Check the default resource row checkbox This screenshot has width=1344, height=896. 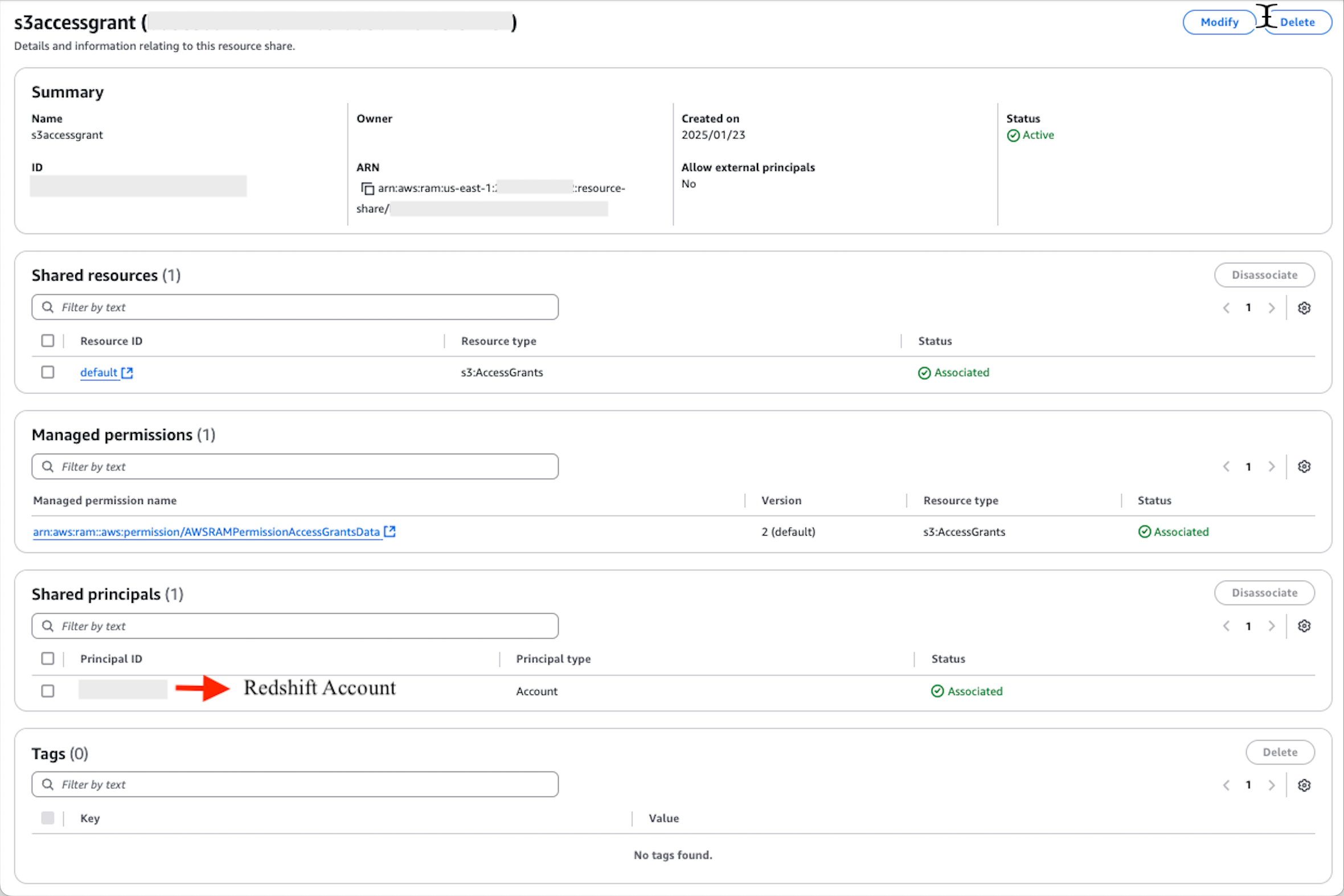(x=47, y=372)
